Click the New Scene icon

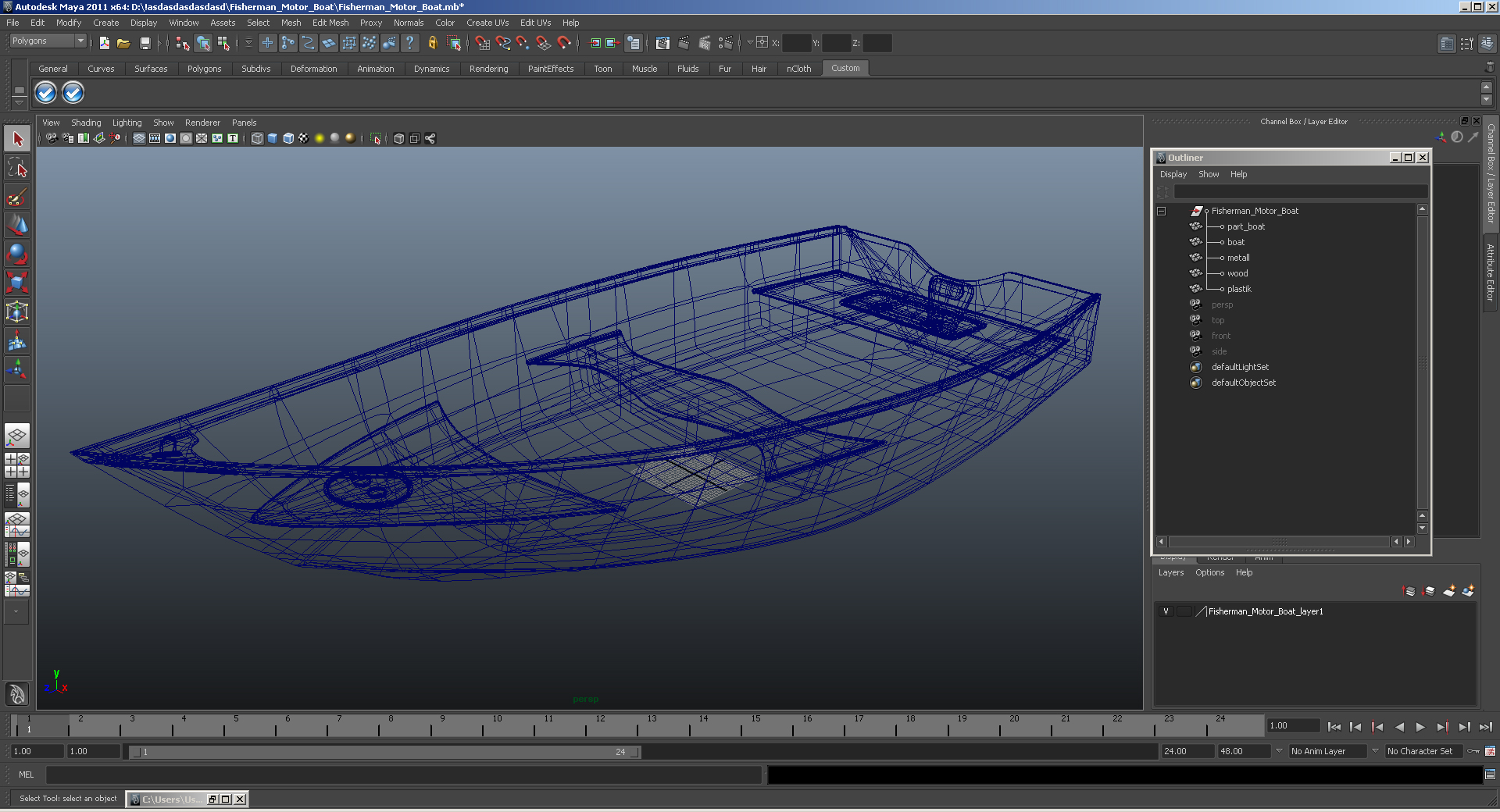[x=104, y=43]
